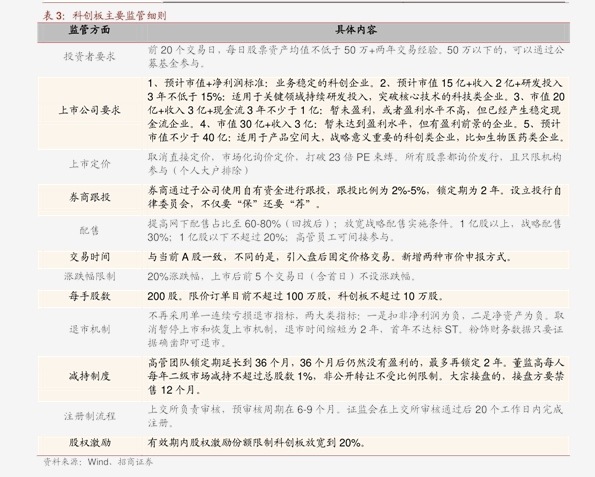
Task: Select the 监管方面 column header
Action: coord(90,30)
